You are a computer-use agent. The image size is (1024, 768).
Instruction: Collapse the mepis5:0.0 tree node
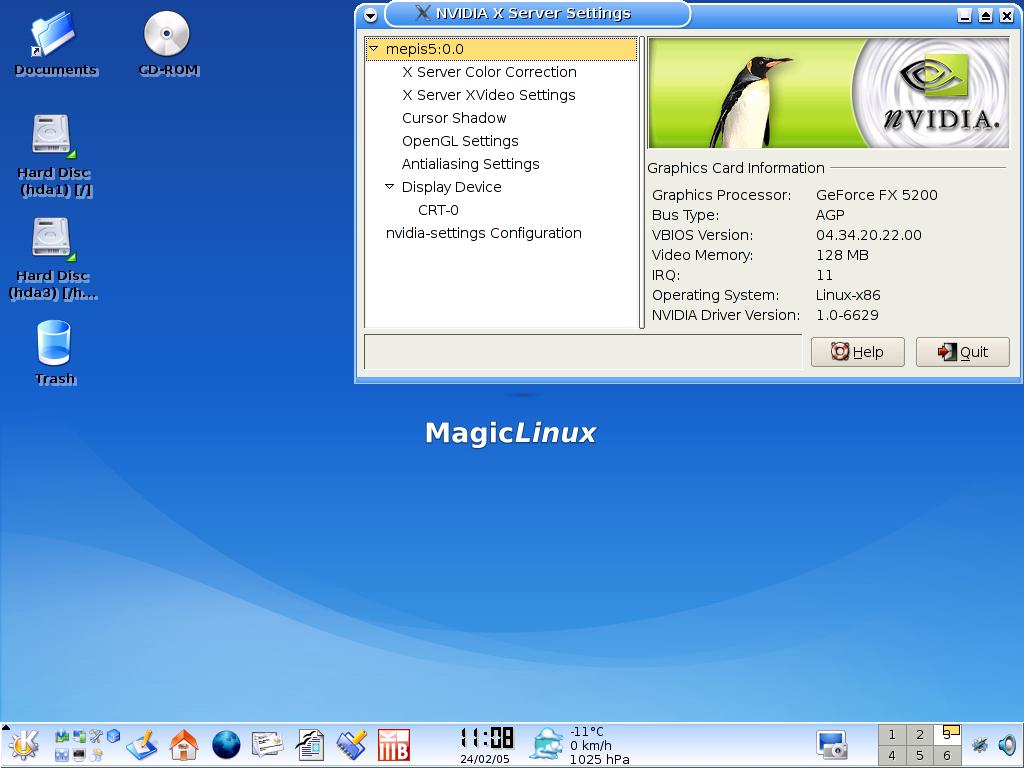[374, 49]
